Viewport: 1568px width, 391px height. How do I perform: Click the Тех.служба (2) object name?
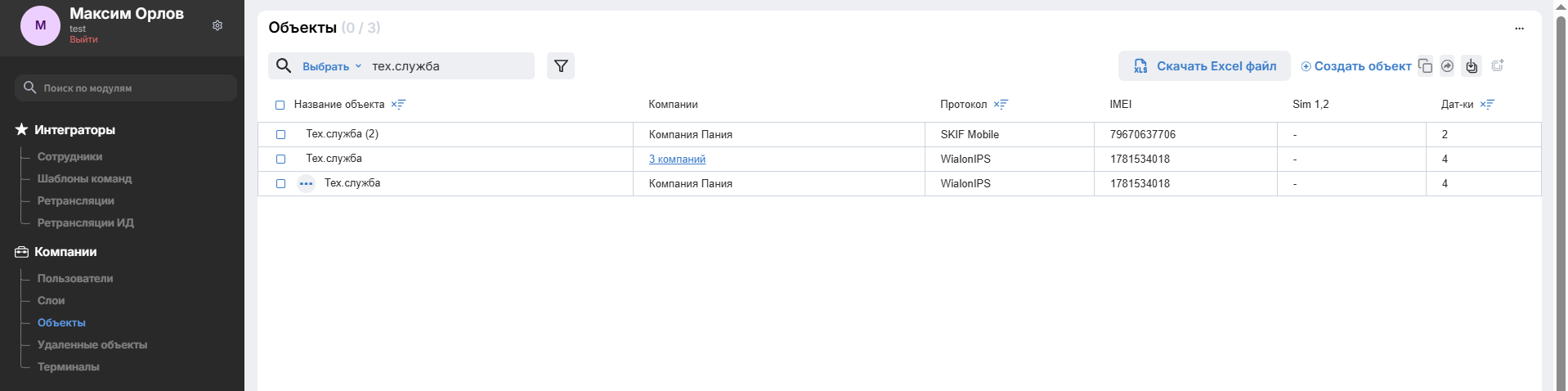pos(342,134)
